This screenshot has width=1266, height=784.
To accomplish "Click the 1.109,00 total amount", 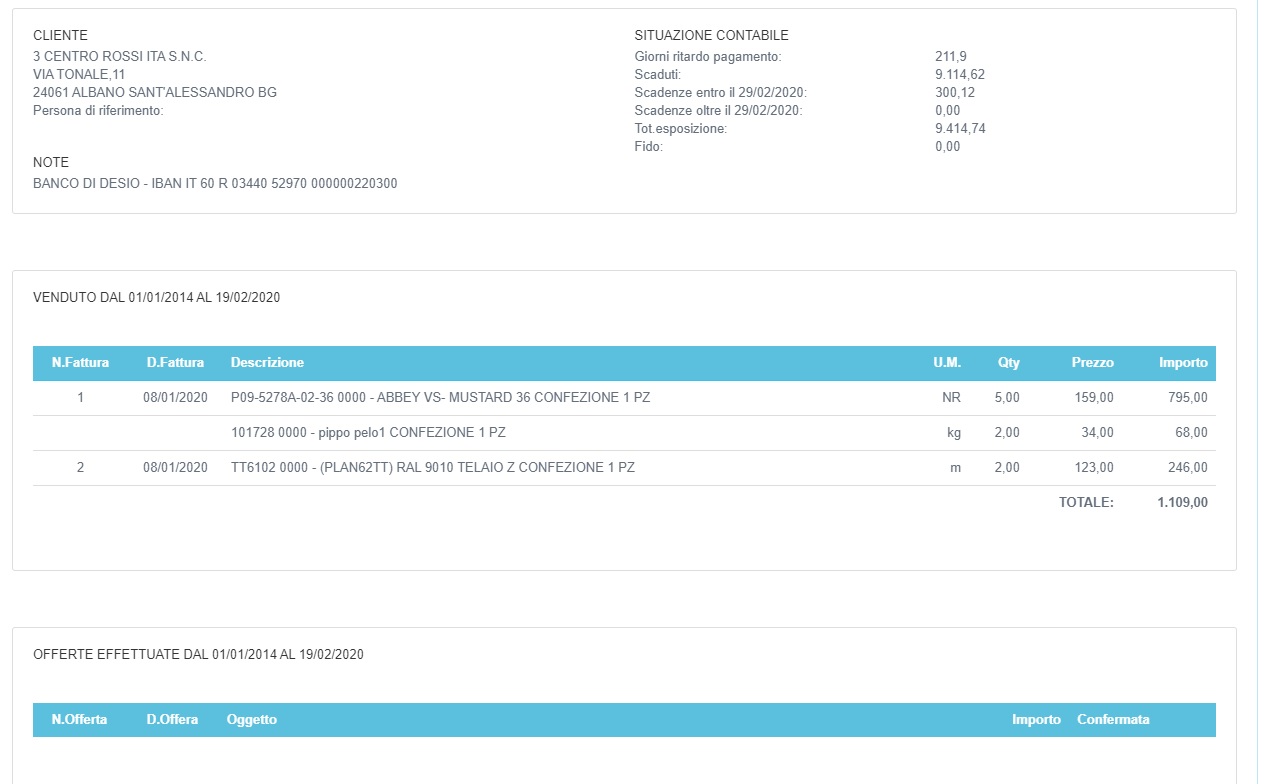I will tap(1182, 503).
